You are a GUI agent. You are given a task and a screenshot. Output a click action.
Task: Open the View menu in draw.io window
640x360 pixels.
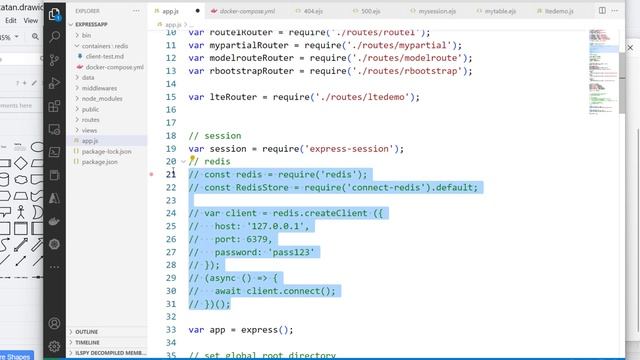tap(31, 20)
